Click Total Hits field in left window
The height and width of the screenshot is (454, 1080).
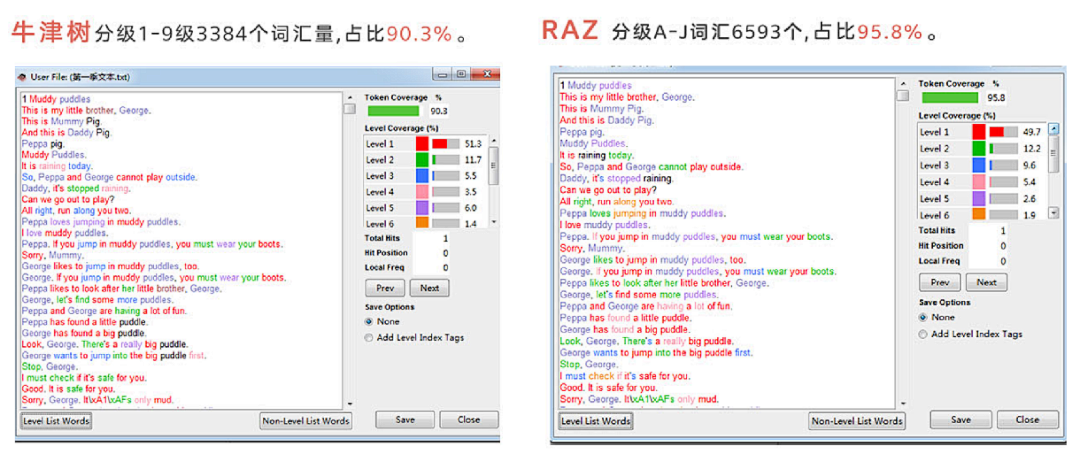coord(430,238)
